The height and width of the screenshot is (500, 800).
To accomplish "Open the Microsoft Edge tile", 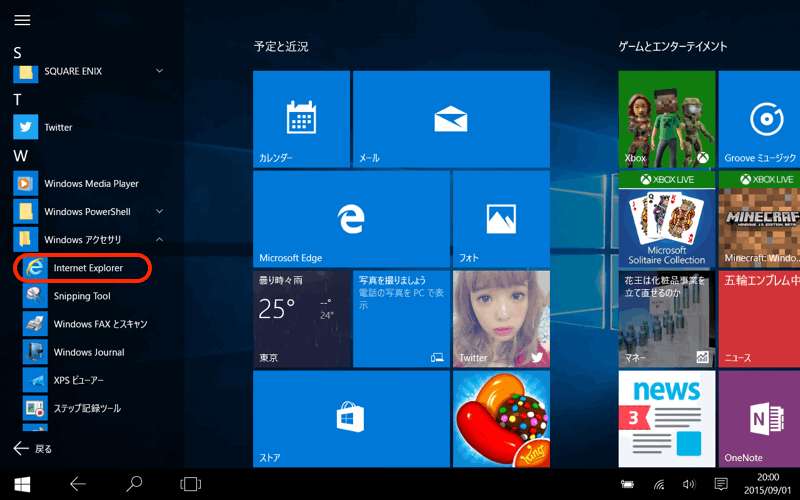I will tap(350, 219).
